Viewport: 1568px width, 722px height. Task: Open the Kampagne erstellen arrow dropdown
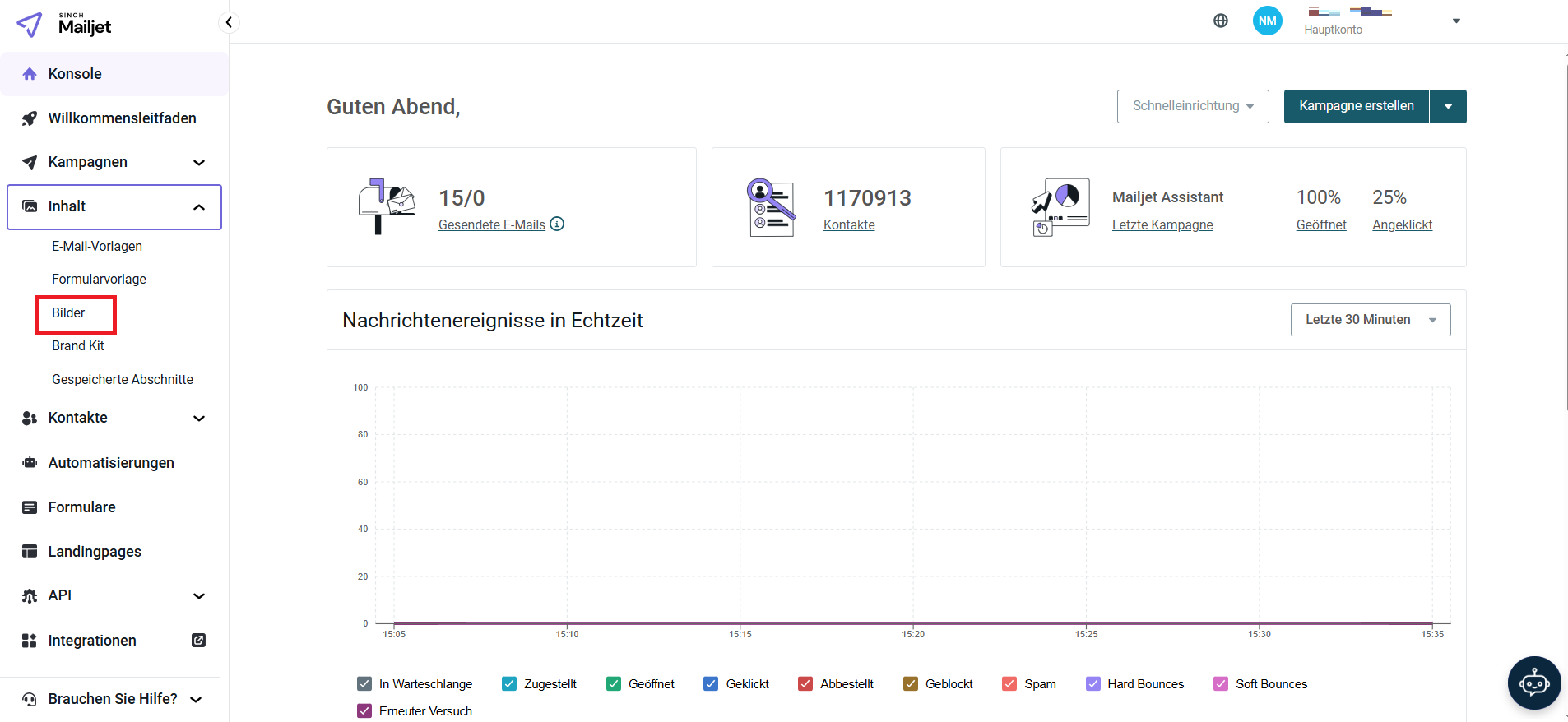click(x=1448, y=106)
